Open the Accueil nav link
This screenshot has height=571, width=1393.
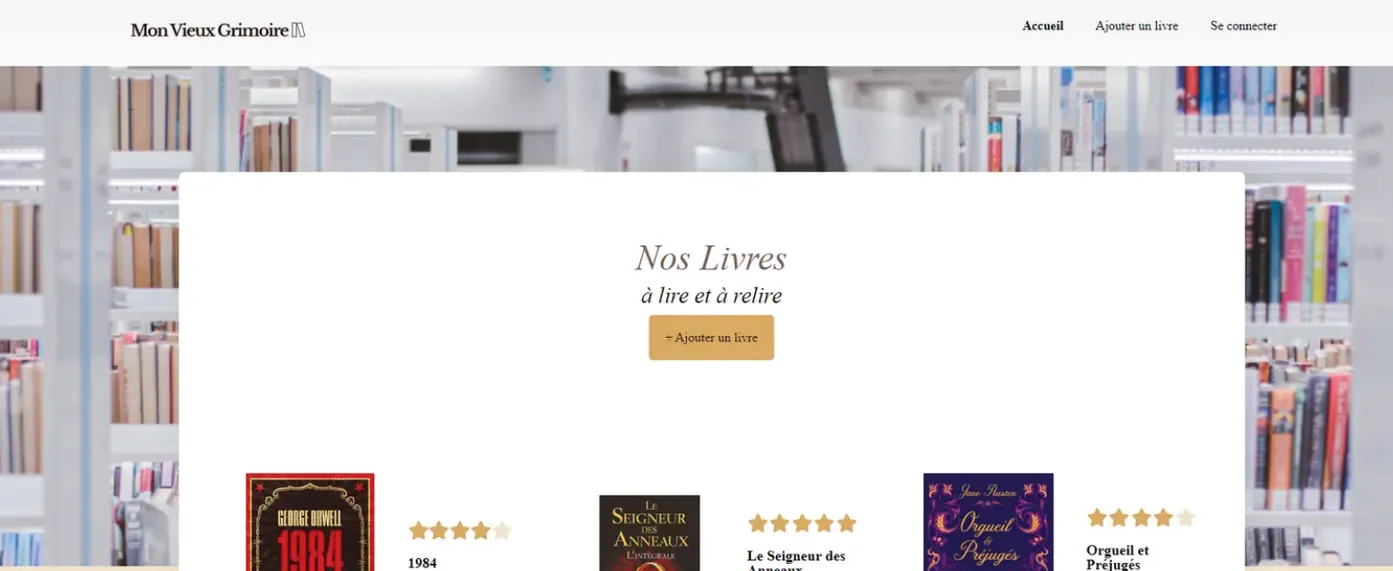1043,26
